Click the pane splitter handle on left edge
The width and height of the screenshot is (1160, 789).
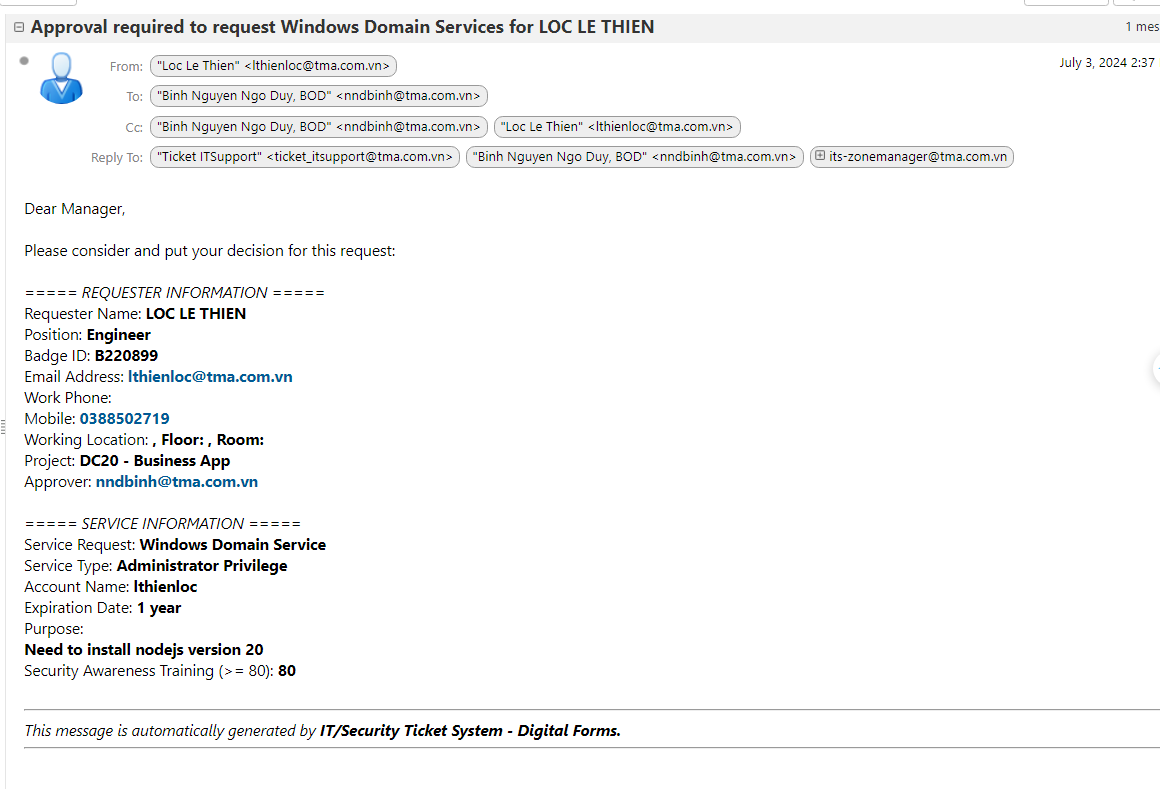(3, 431)
